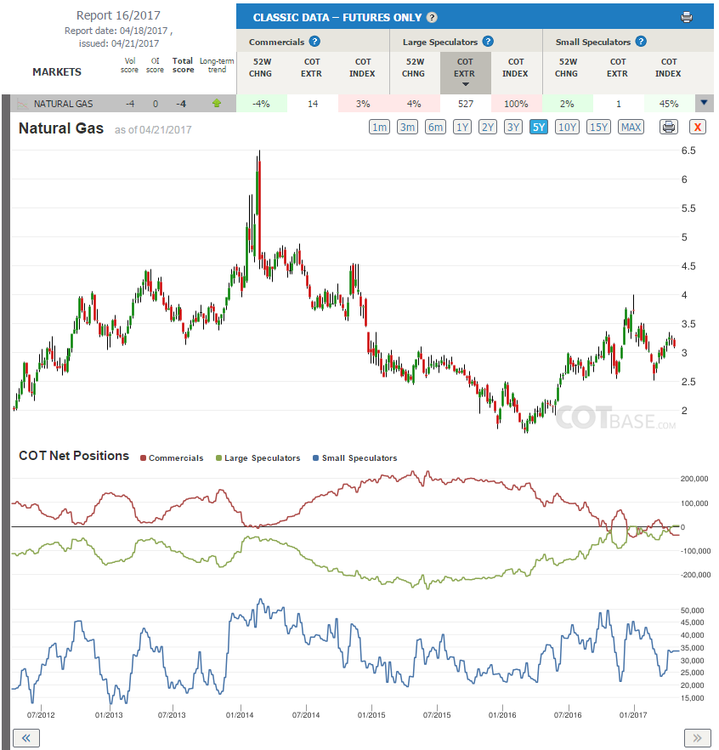Screen dimensions: 719x750
Task: Open Large Speculators help icon
Action: (487, 42)
